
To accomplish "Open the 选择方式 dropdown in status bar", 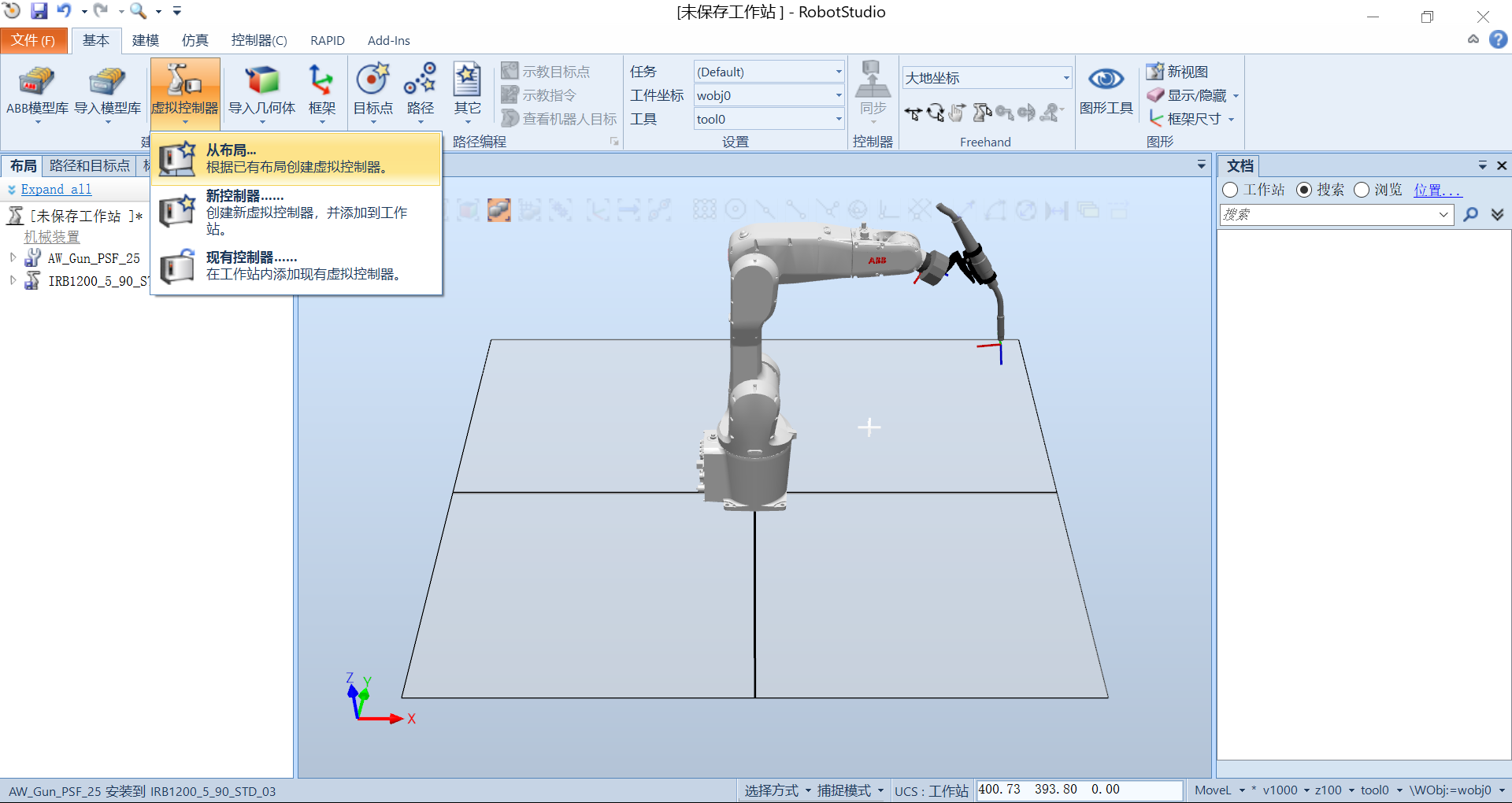I will tap(778, 790).
